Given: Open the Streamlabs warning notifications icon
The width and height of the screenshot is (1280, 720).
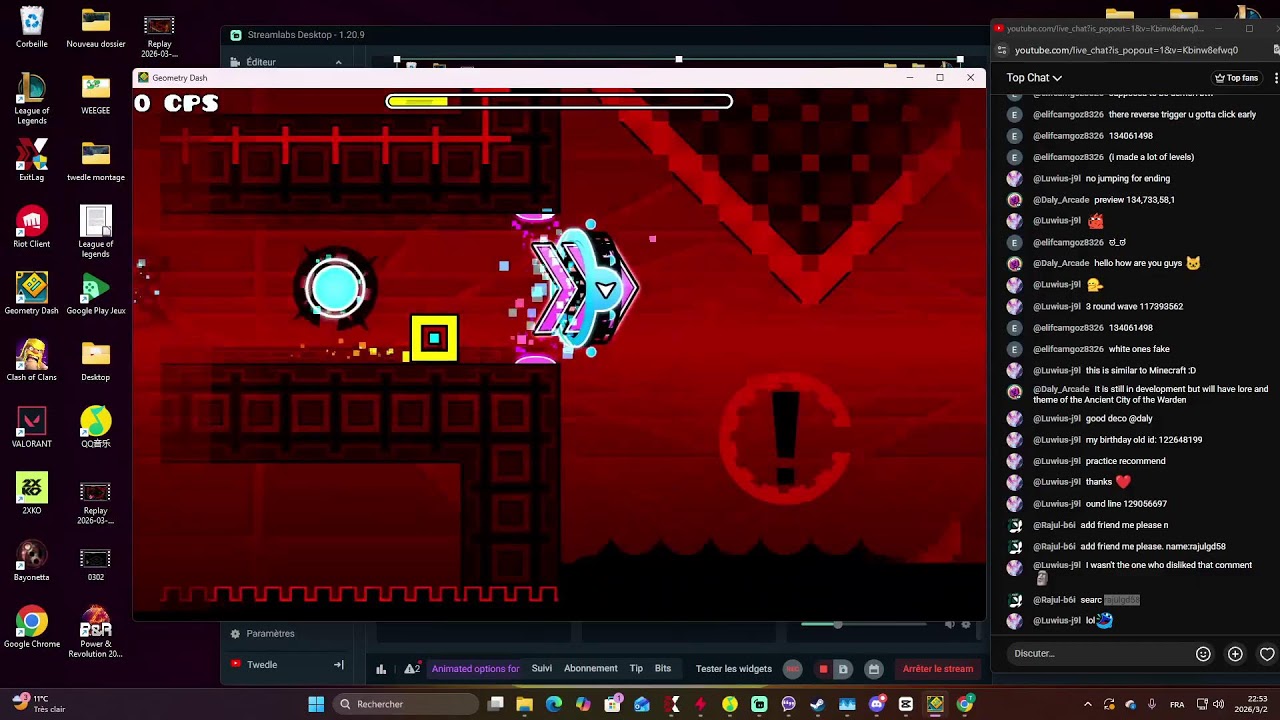Looking at the screenshot, I should [x=412, y=669].
